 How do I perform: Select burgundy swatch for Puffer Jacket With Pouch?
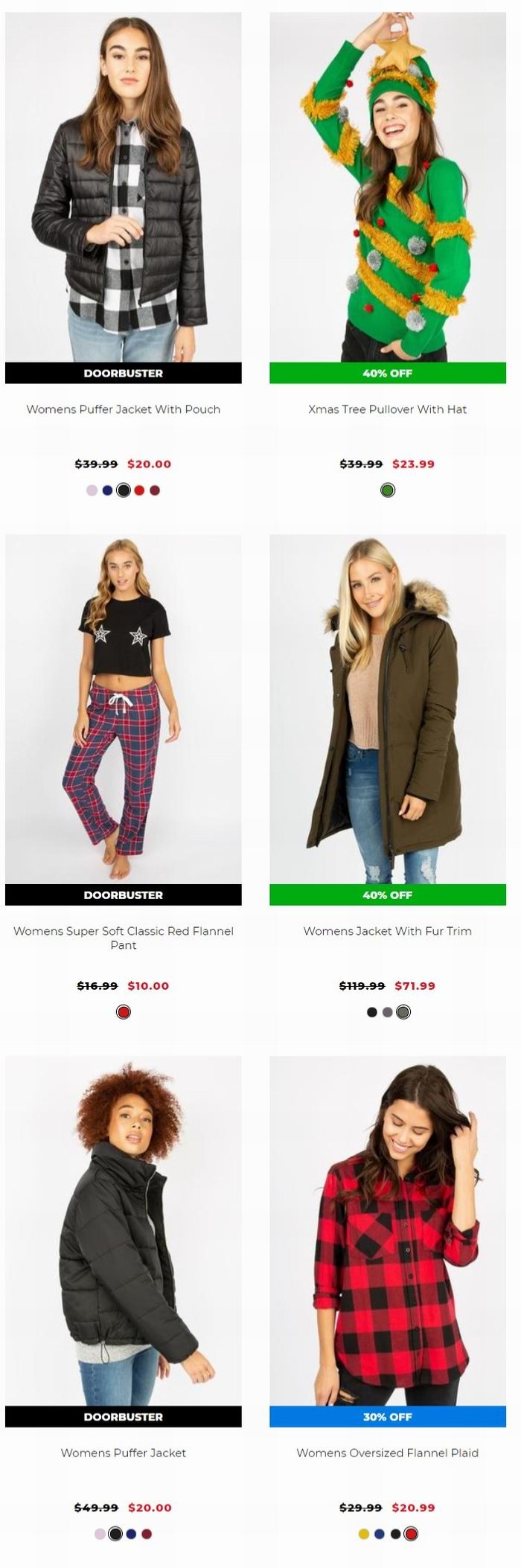point(155,490)
